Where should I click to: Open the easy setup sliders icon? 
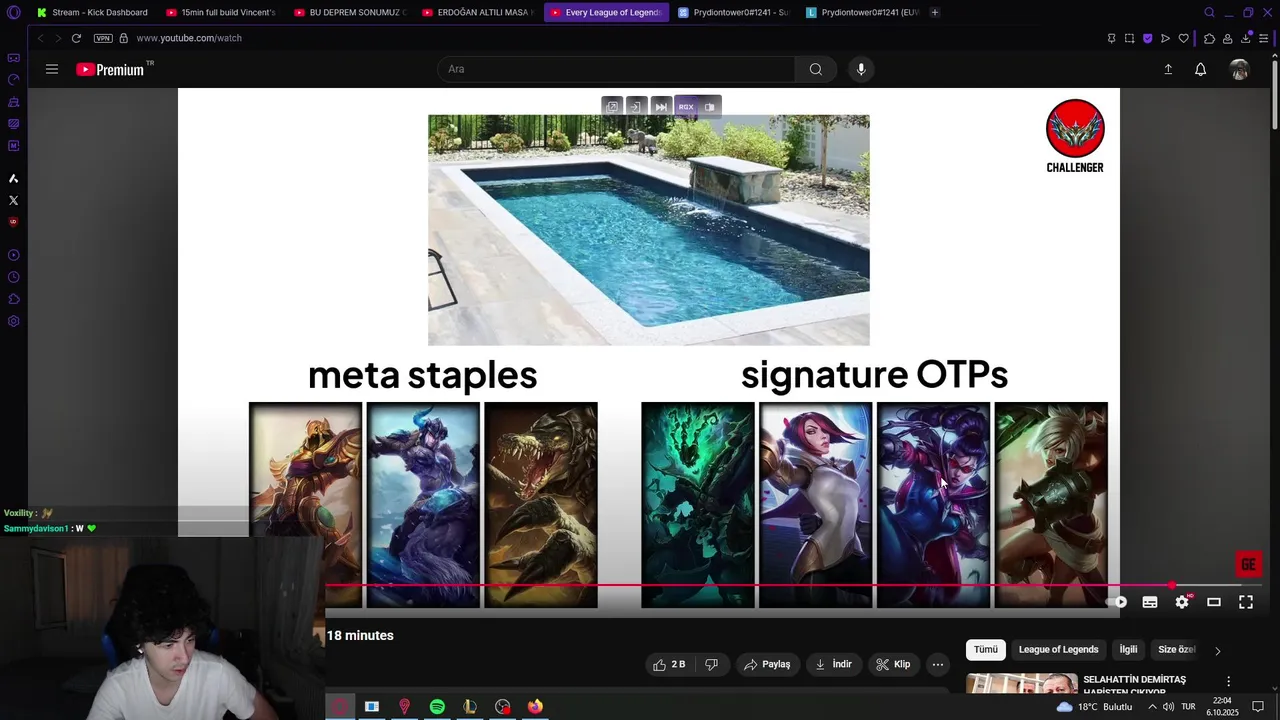(x=1264, y=38)
